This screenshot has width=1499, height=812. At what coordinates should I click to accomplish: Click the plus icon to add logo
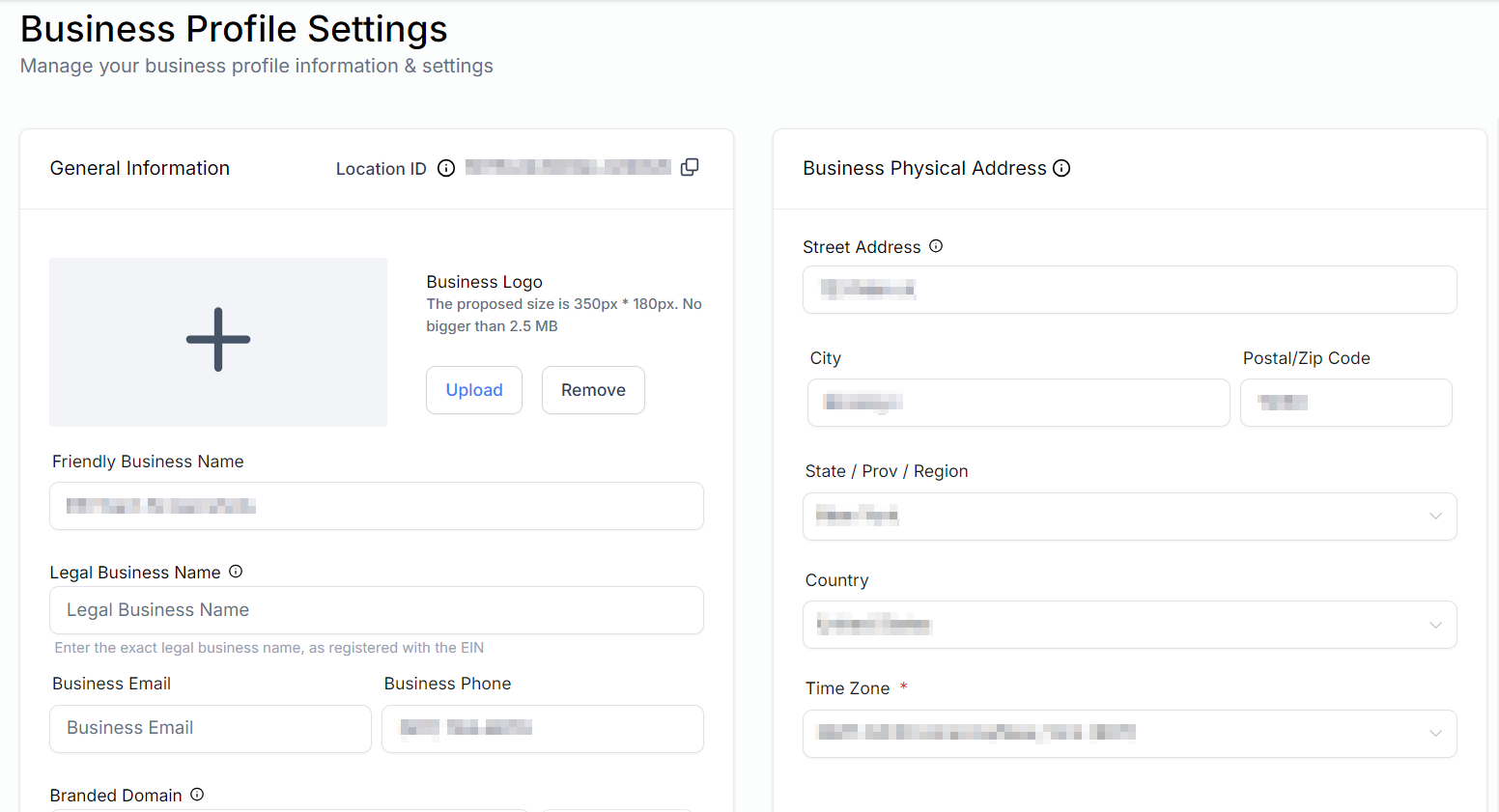tap(218, 340)
